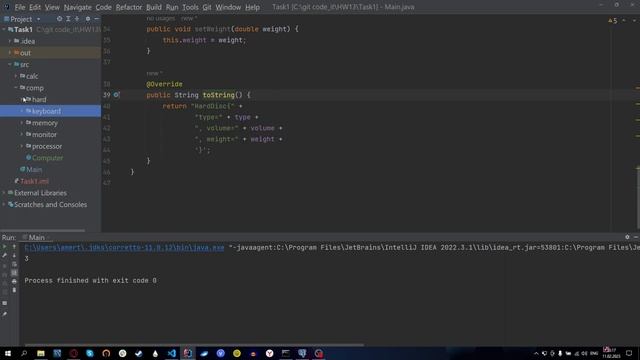
Task: Click the IntelliJ IDEA taskbar icon
Action: coord(188,353)
